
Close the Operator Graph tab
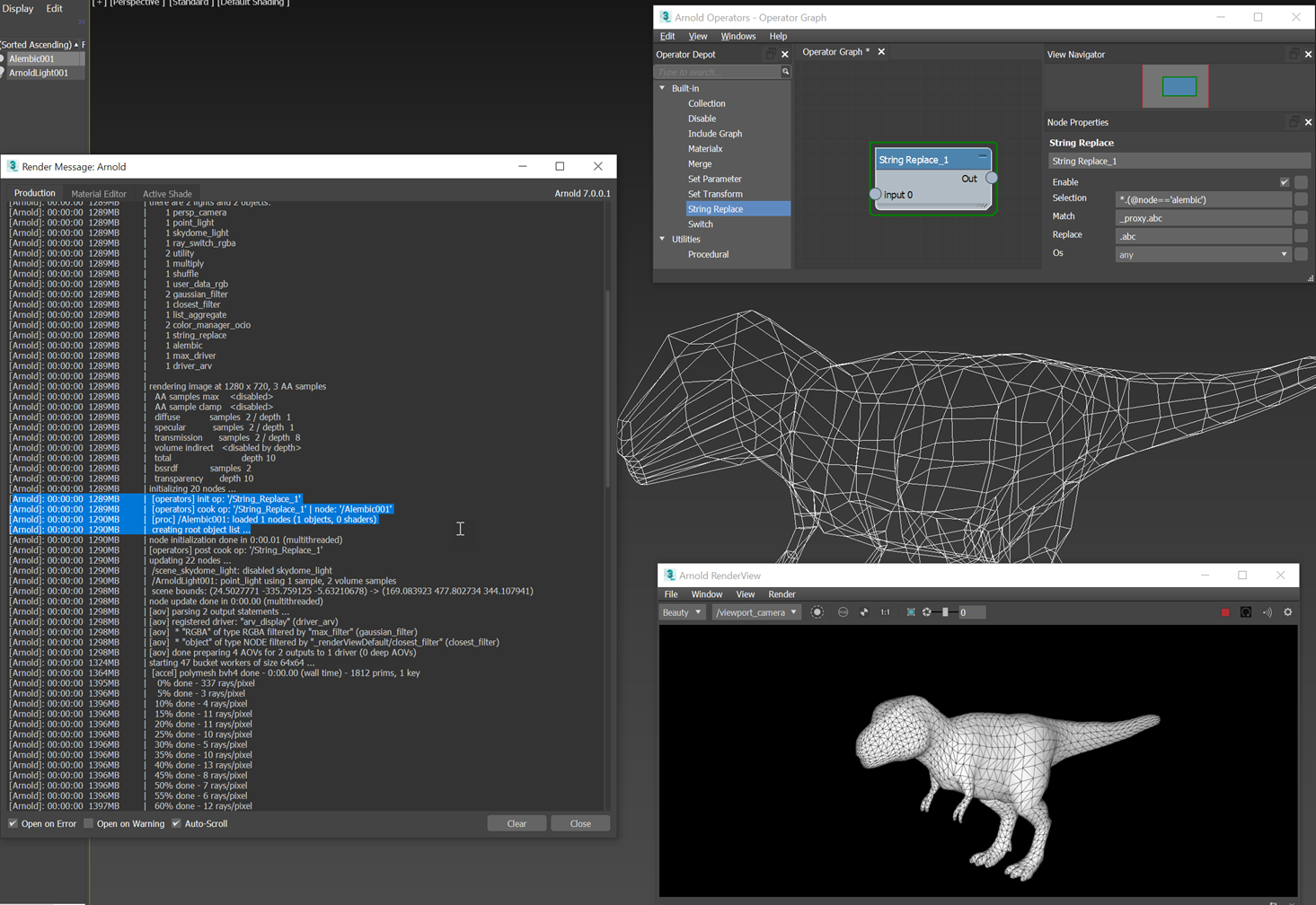pos(881,52)
